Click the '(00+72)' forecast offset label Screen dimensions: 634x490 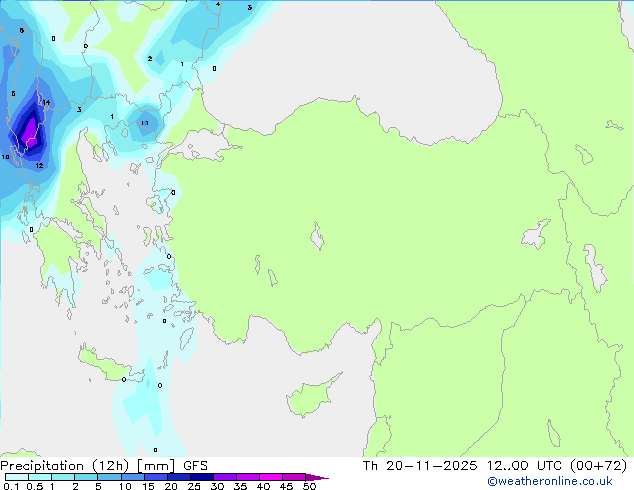pyautogui.click(x=598, y=466)
